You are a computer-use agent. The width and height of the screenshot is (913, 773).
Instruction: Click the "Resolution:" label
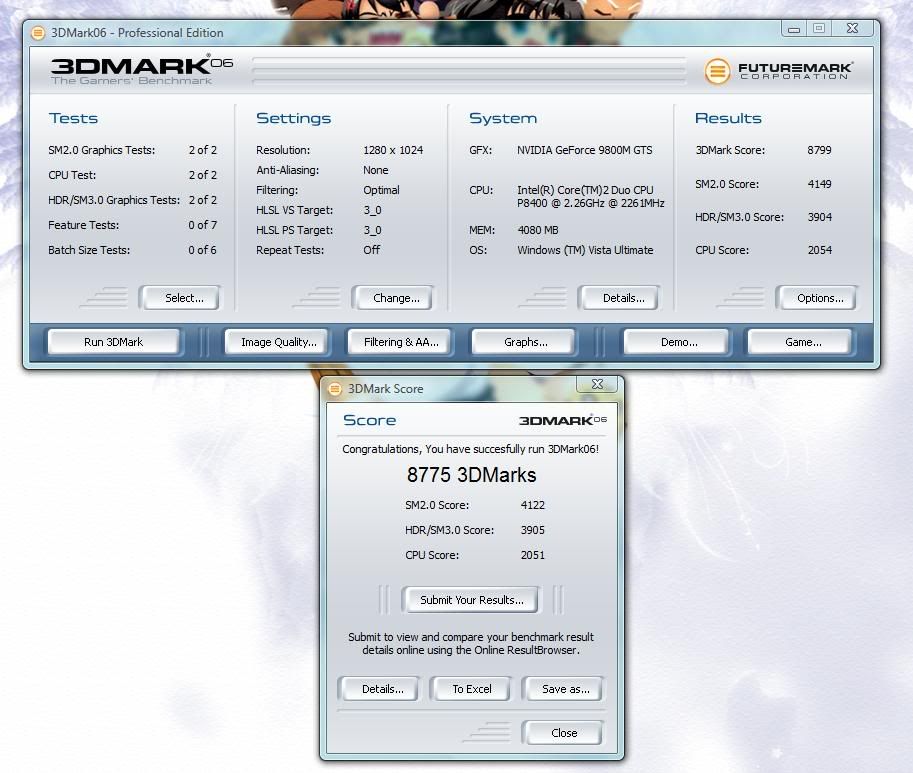(x=283, y=150)
